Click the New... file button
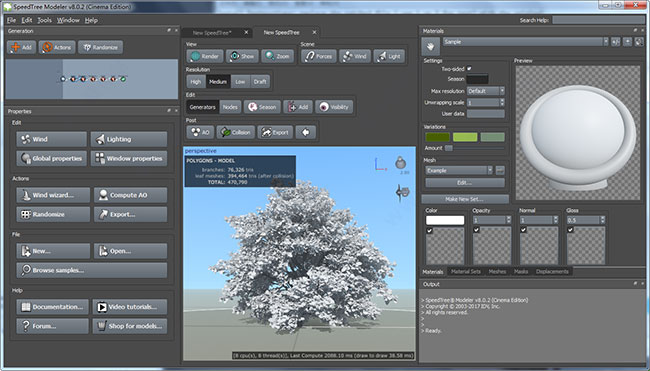Image resolution: width=650 pixels, height=371 pixels. [x=53, y=251]
